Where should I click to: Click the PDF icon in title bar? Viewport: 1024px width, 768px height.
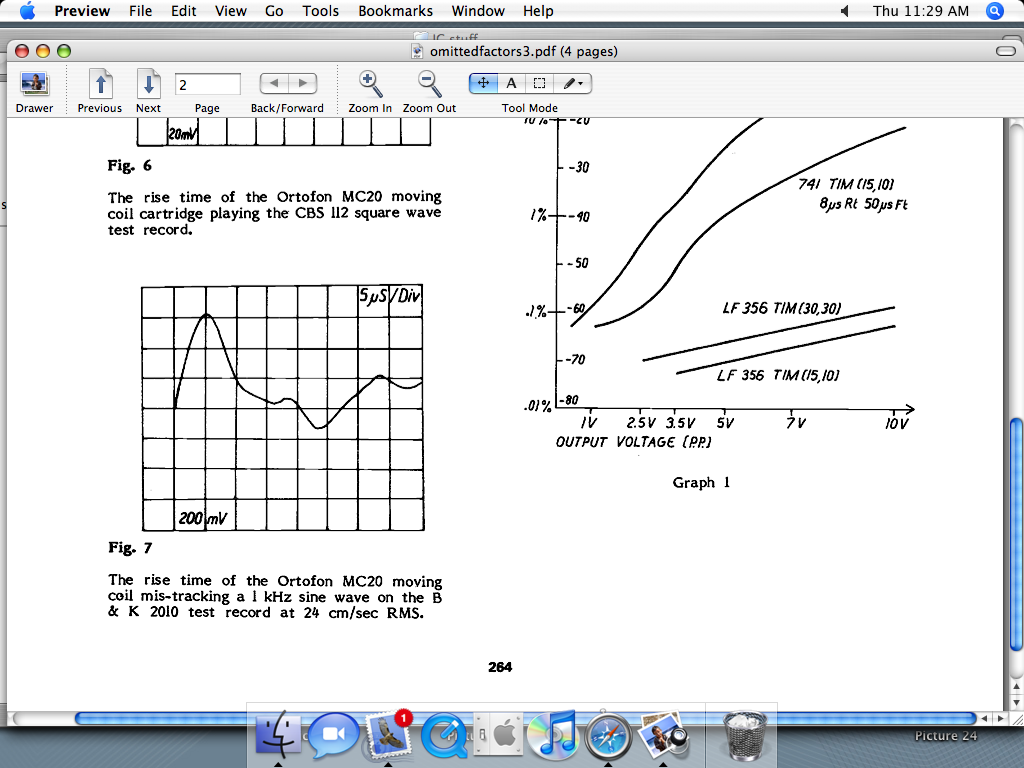417,52
